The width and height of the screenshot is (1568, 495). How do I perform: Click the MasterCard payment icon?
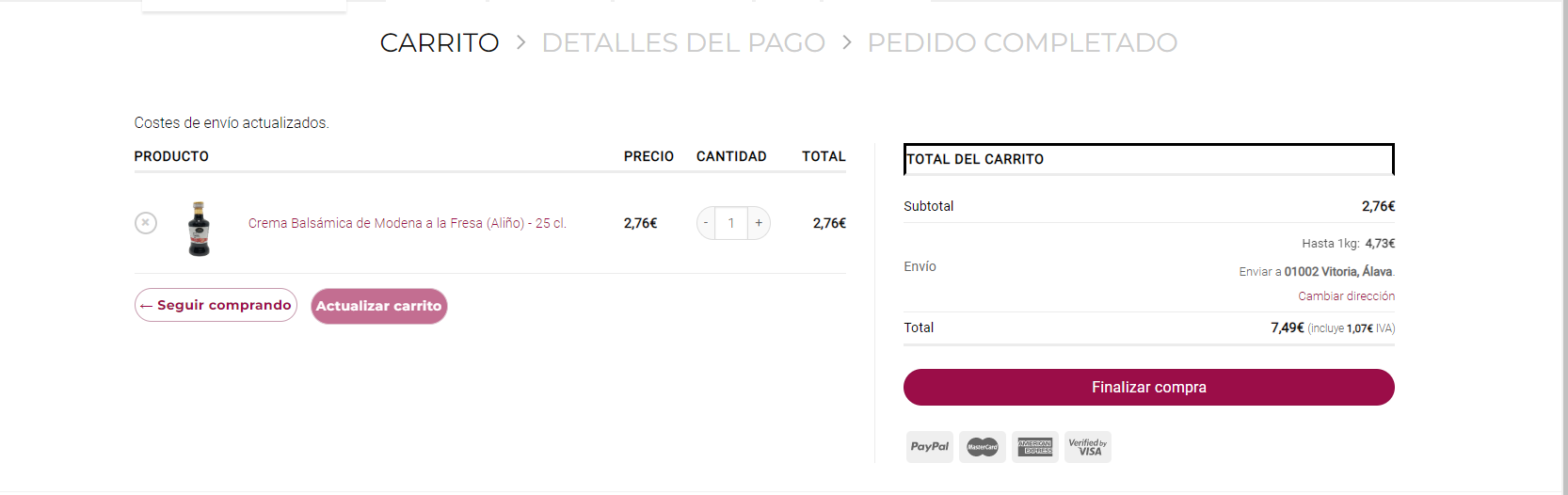pyautogui.click(x=983, y=447)
